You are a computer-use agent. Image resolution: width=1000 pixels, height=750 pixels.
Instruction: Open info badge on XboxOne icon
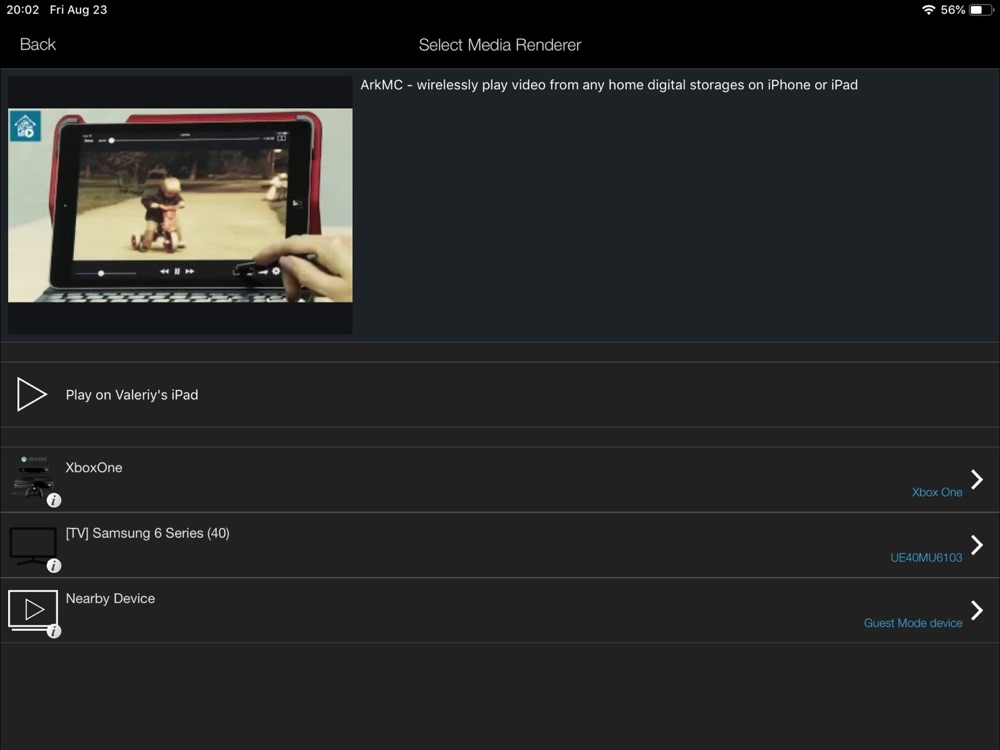54,501
